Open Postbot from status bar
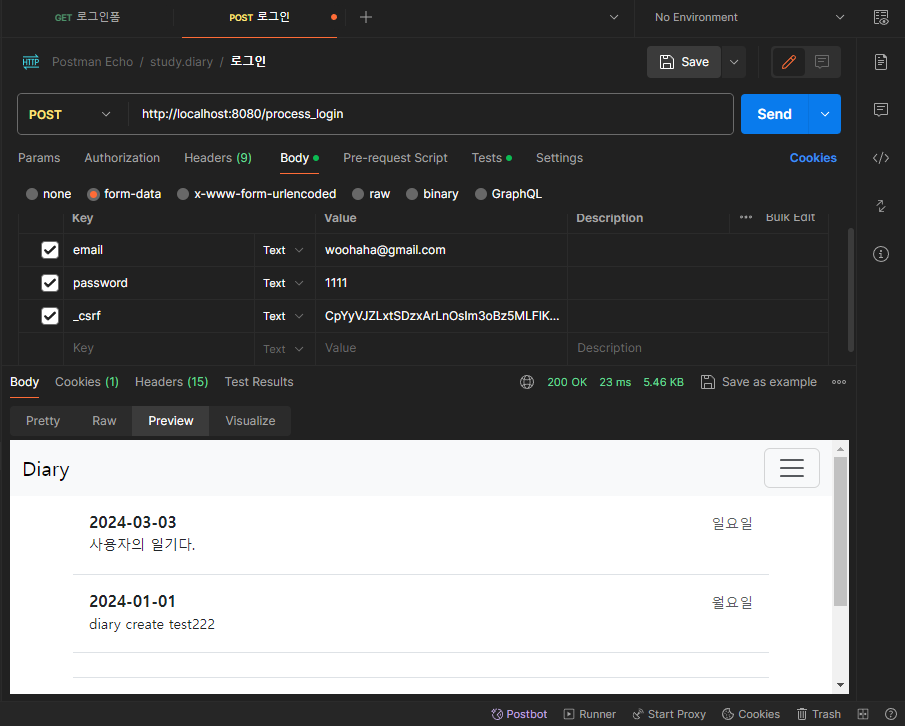The width and height of the screenshot is (905, 726). tap(519, 714)
